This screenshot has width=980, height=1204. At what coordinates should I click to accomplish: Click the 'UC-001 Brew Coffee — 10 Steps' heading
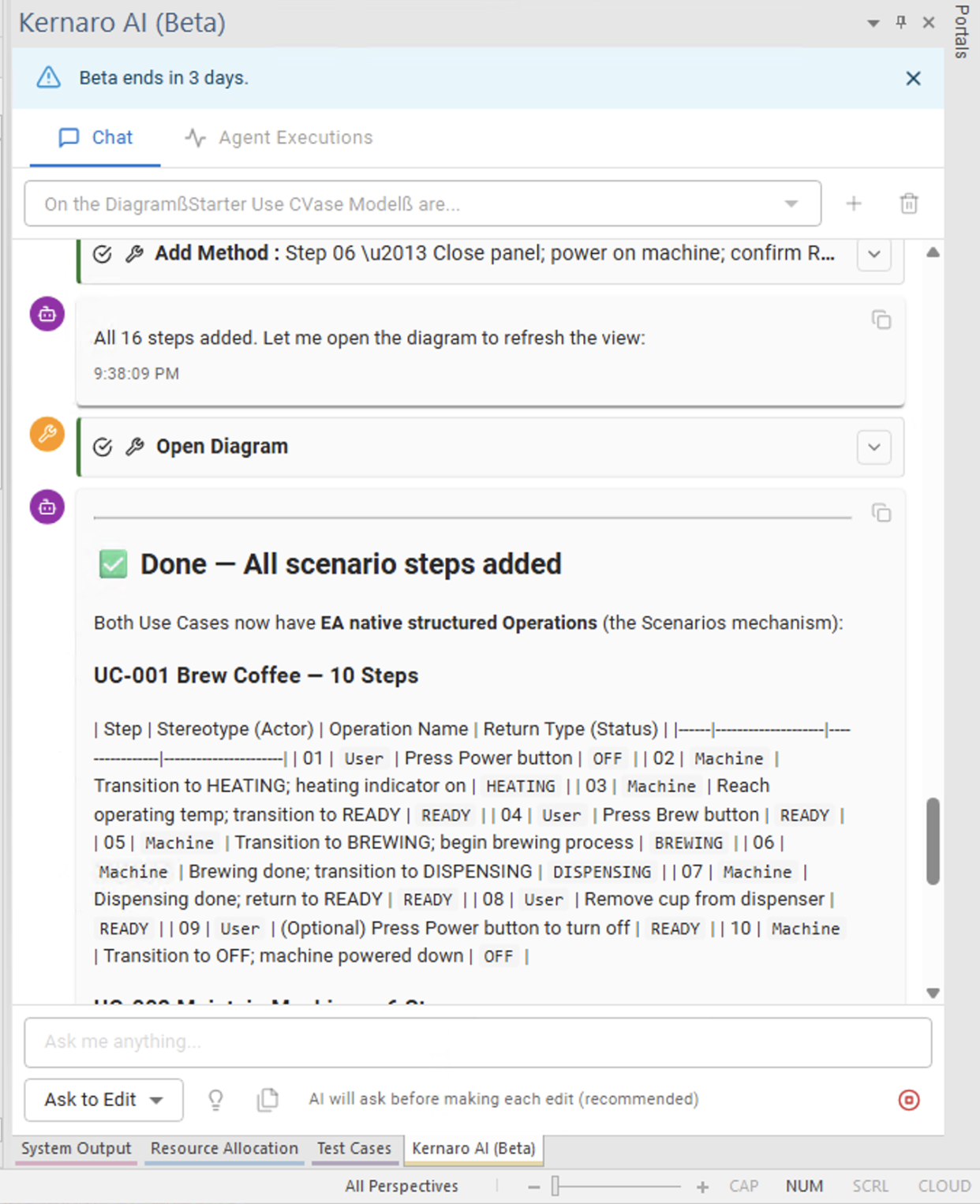pos(256,675)
